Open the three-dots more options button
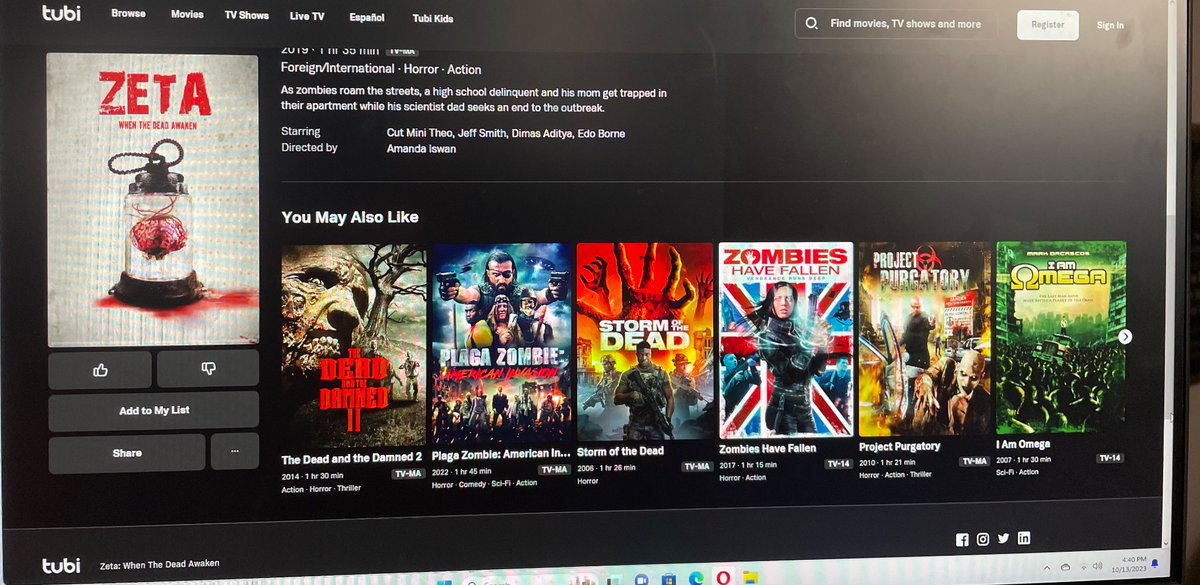Screen dimensions: 1200x585 point(235,452)
